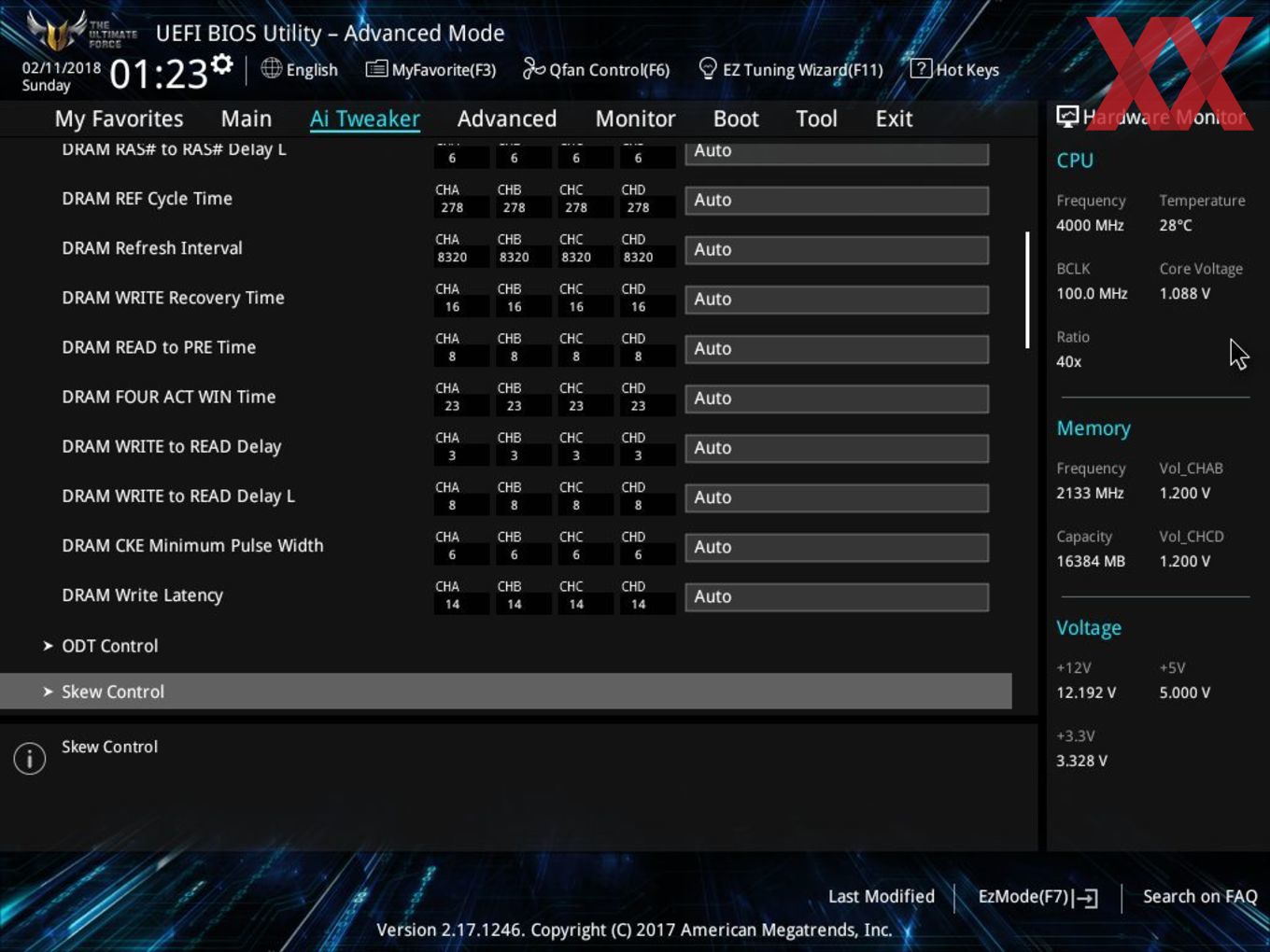Click the date 02/11/2018 Sunday
Viewport: 1270px width, 952px height.
(x=62, y=77)
